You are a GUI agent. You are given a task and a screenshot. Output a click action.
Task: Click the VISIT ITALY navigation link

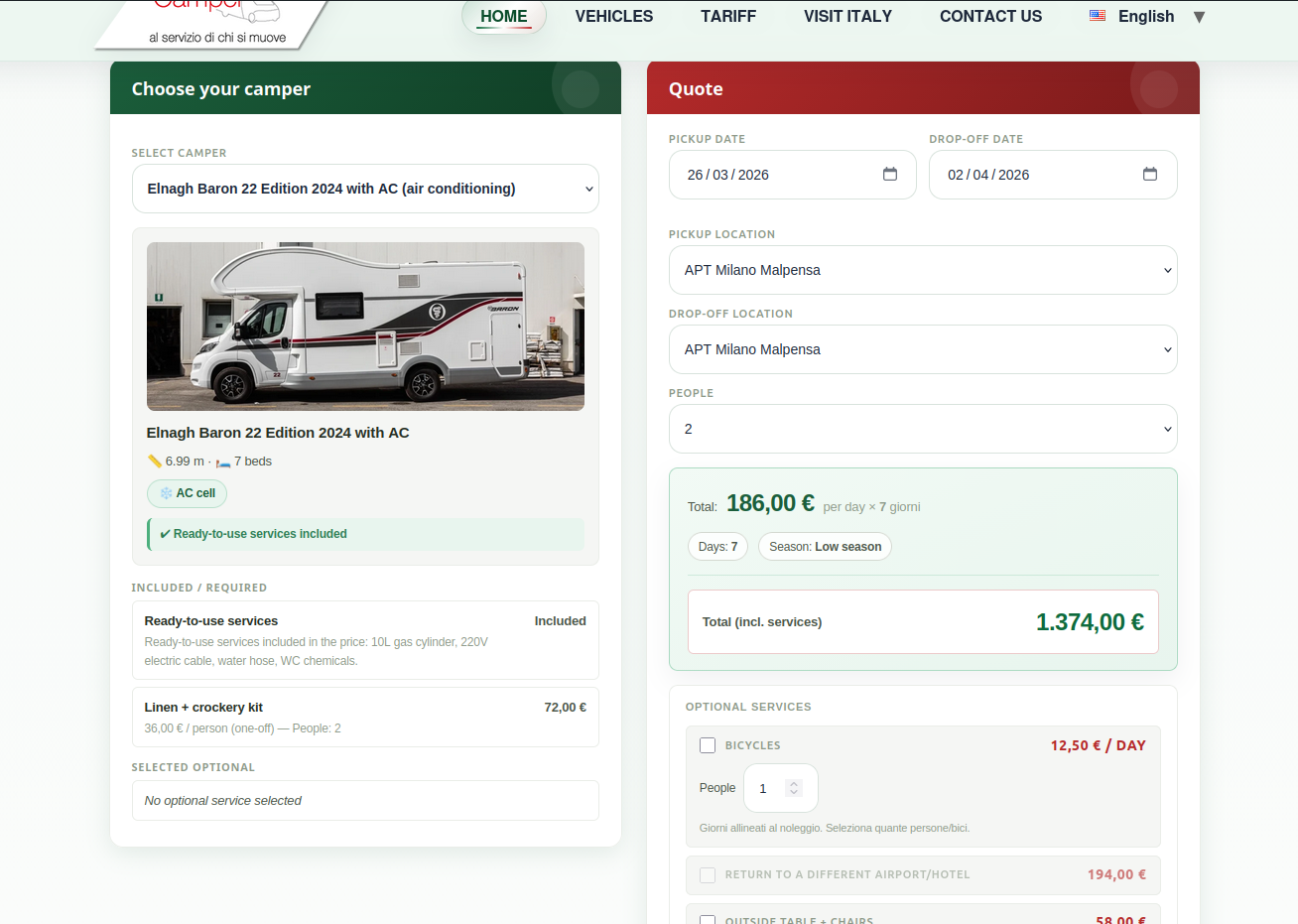[847, 16]
